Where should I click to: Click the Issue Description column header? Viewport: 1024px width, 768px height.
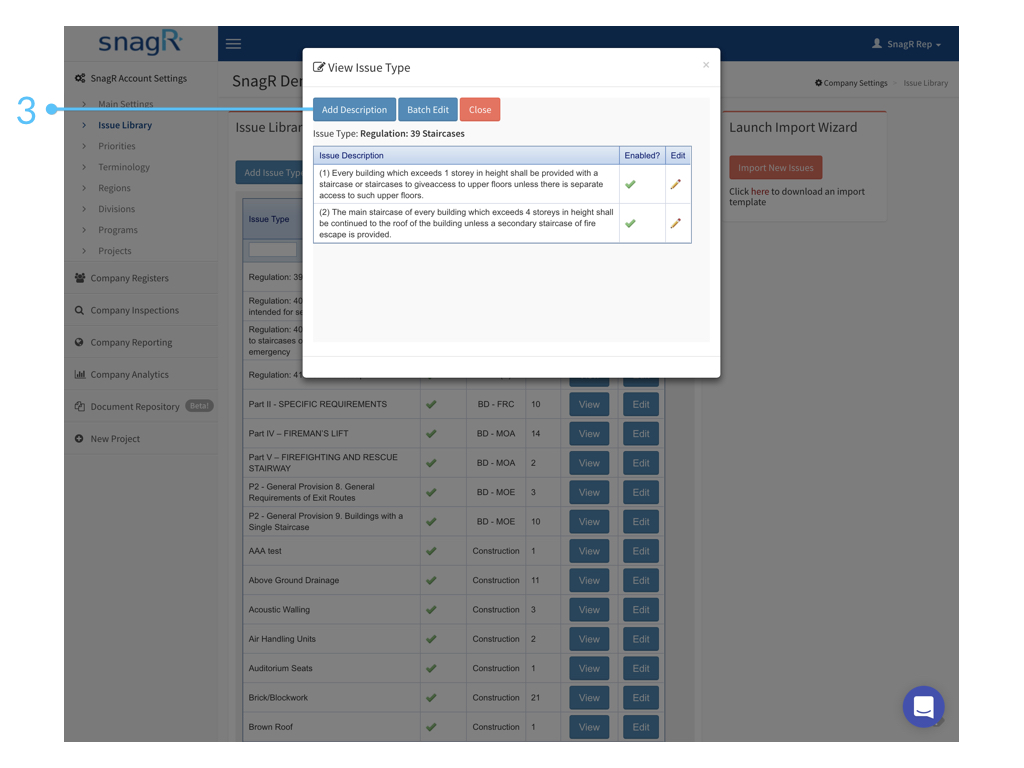click(466, 155)
